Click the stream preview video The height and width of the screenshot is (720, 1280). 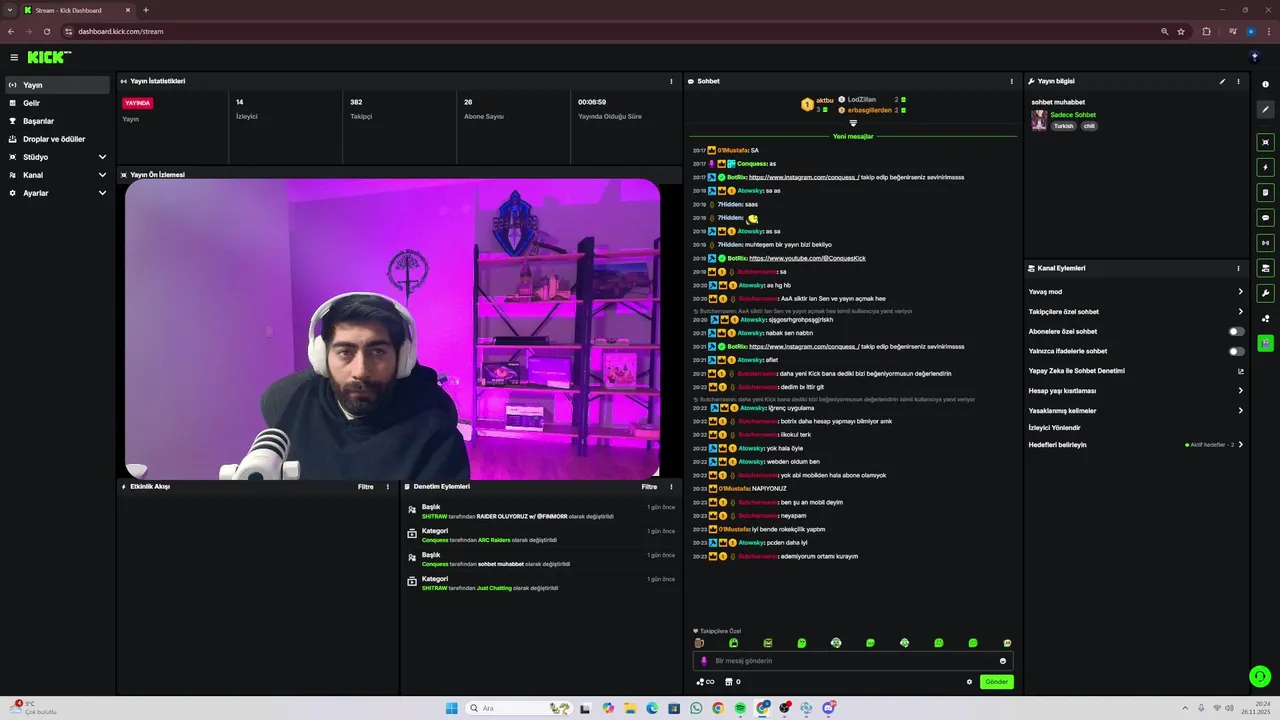pos(392,329)
